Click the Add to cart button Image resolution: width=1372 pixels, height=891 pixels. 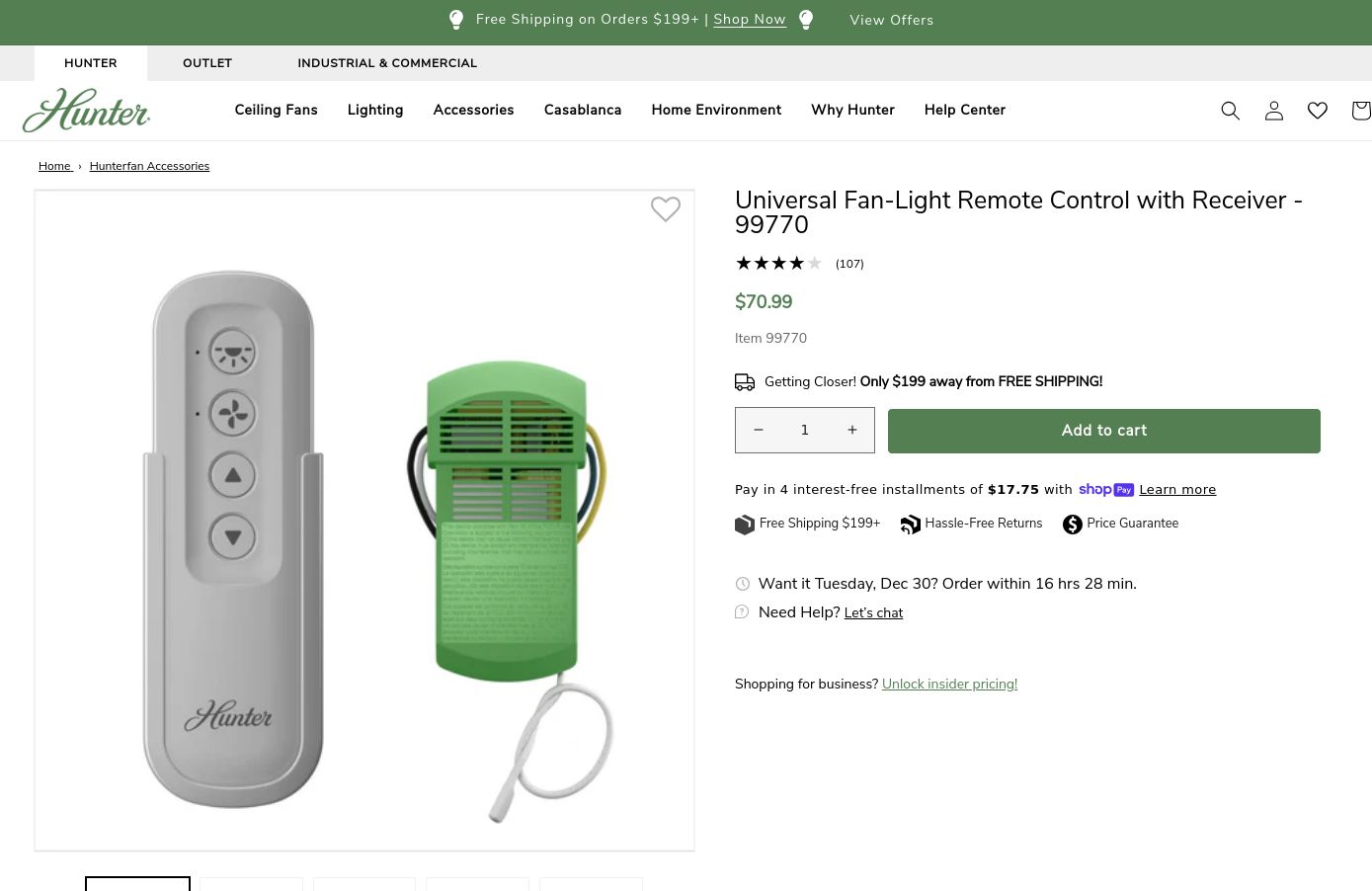point(1103,431)
